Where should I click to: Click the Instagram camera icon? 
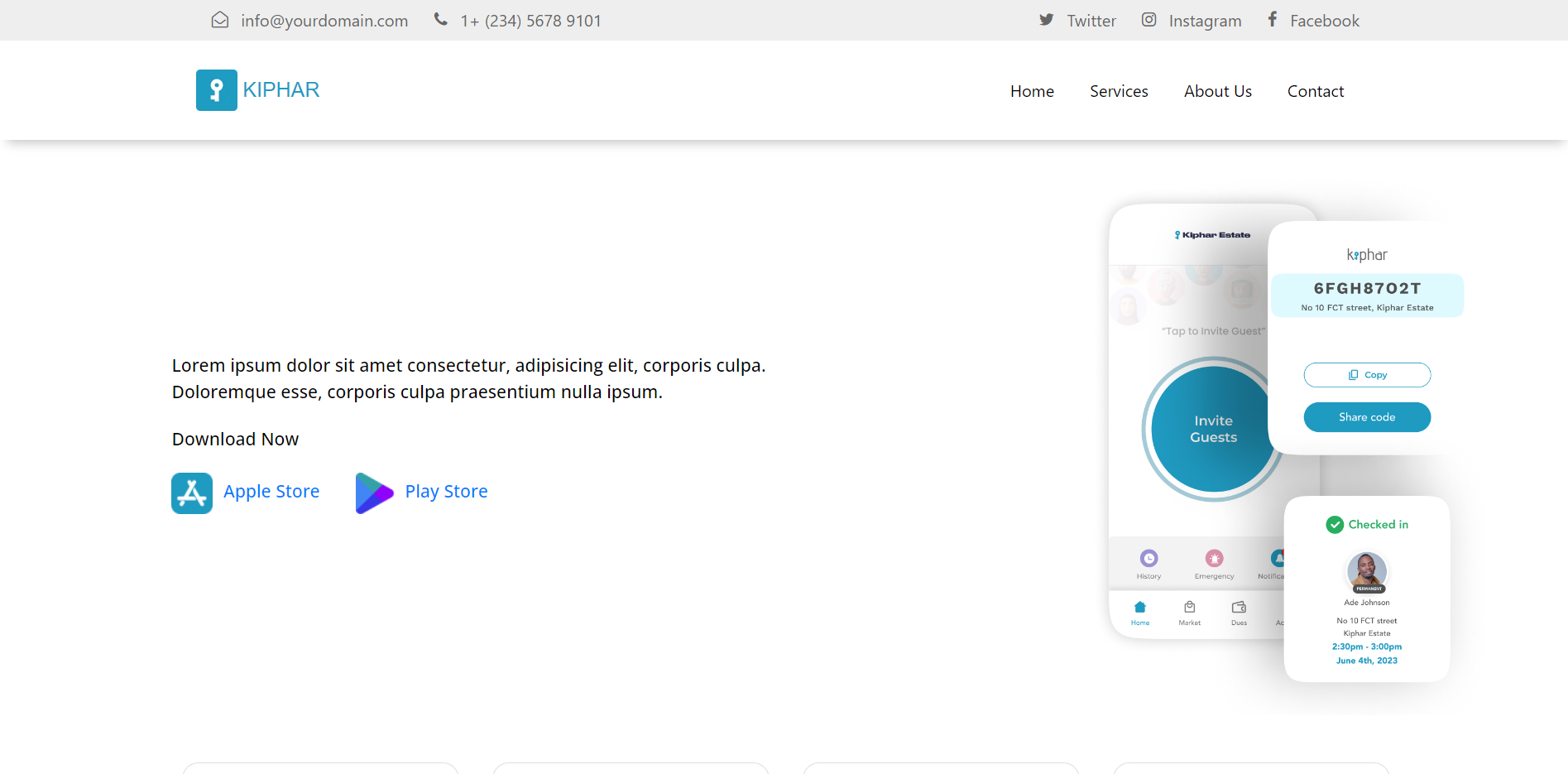(x=1148, y=20)
